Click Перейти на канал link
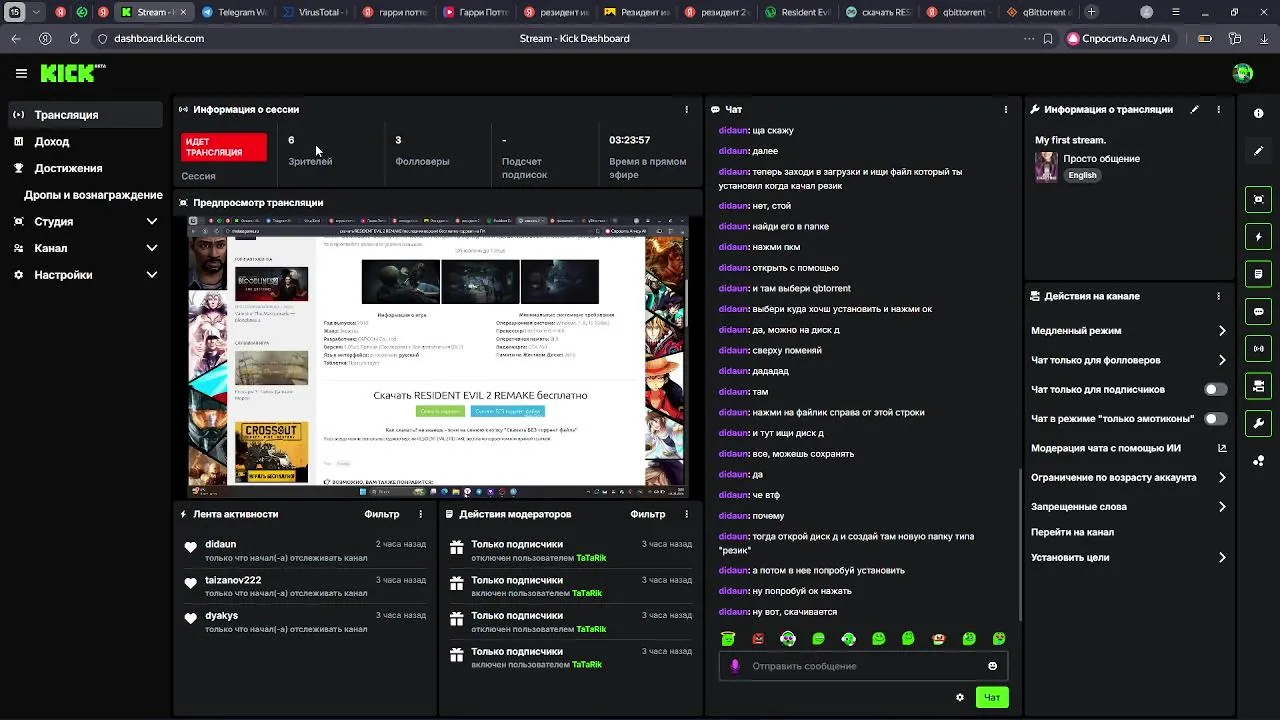1280x720 pixels. [x=1072, y=532]
